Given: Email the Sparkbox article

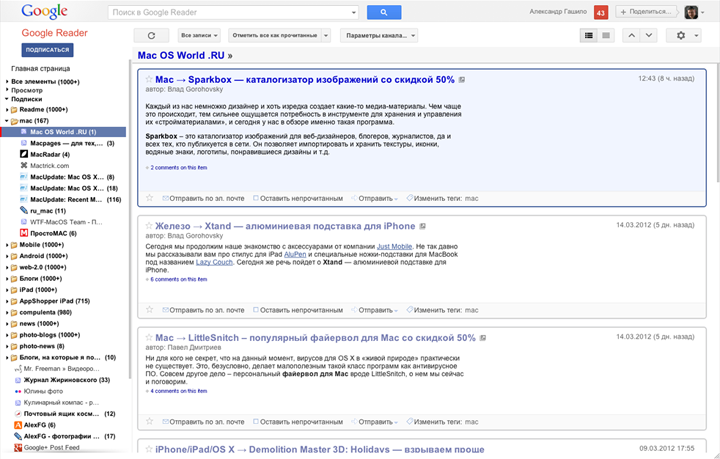Looking at the screenshot, I should click(x=203, y=198).
